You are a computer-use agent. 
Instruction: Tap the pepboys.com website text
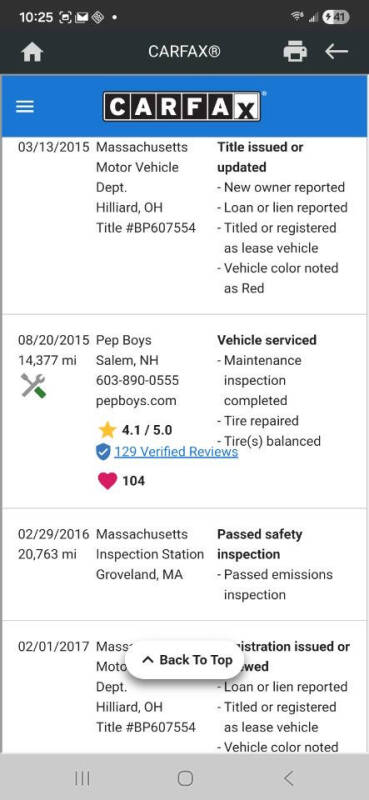(136, 401)
